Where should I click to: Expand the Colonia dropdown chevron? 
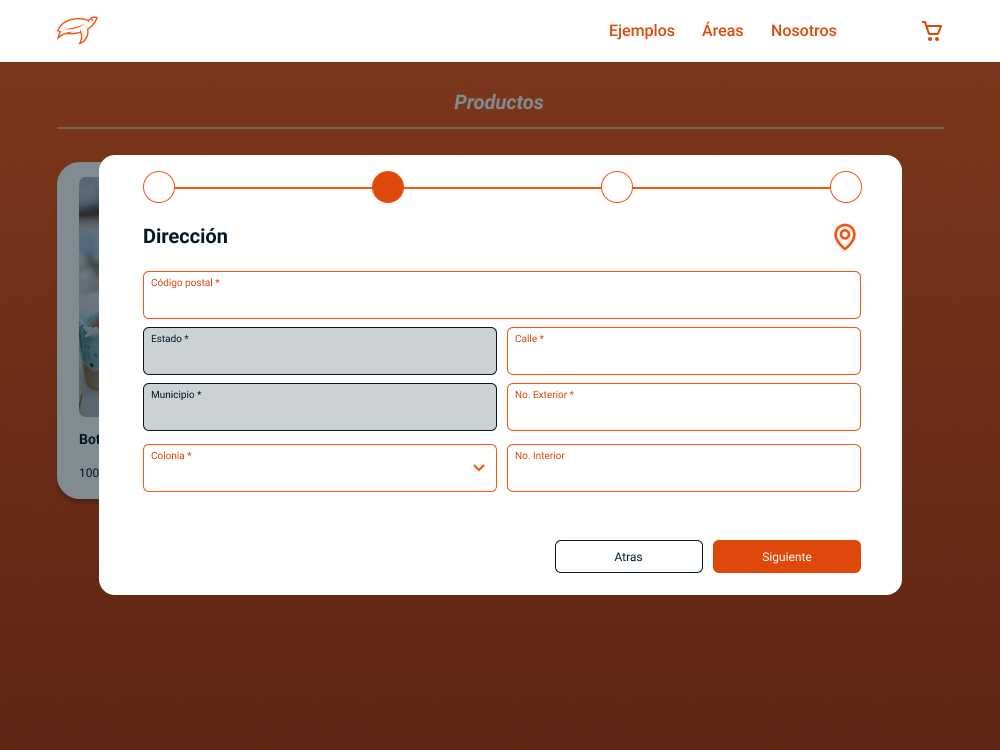pos(479,467)
